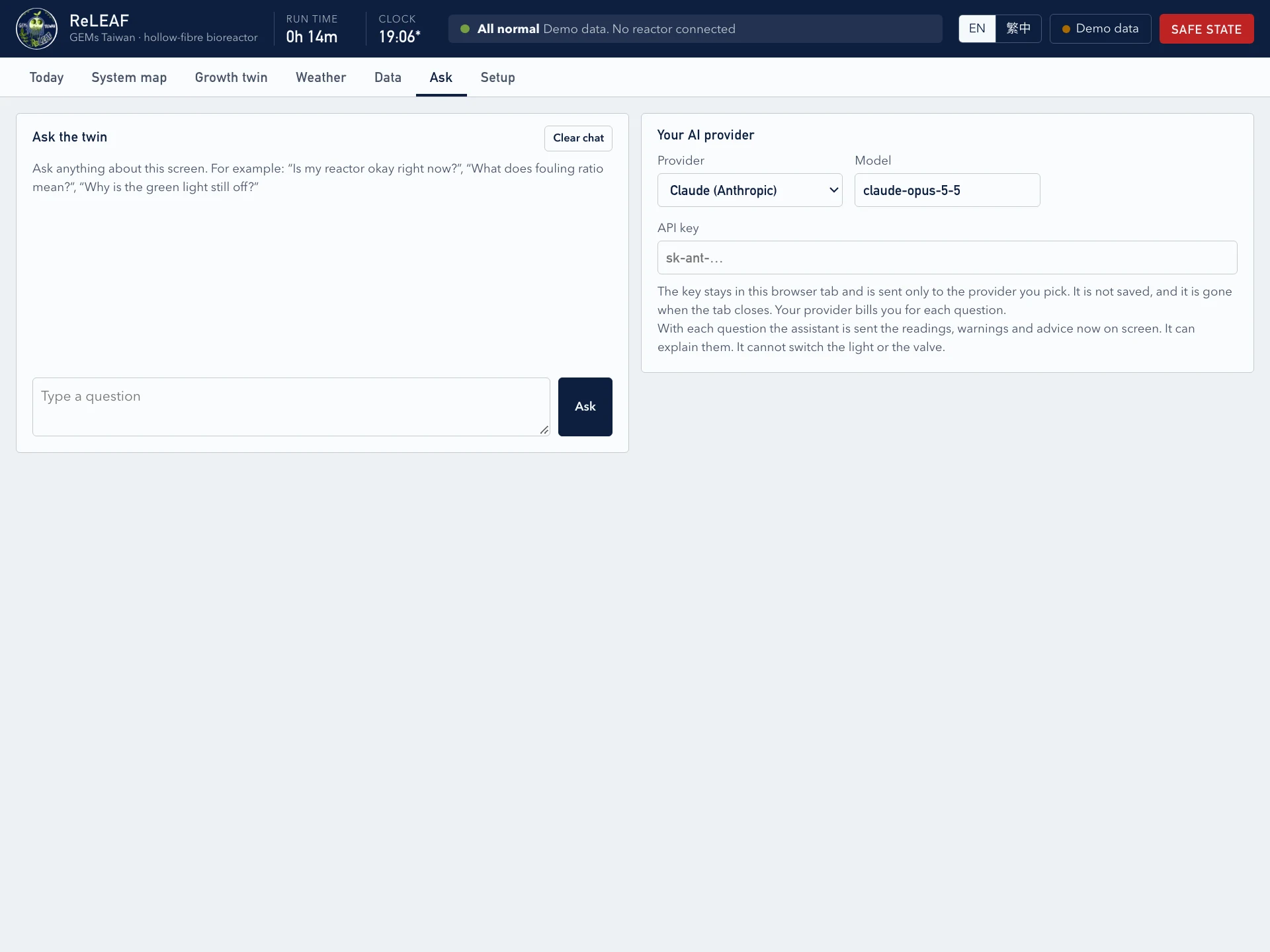Switch language to EN
Screen dimensions: 1270x952
click(x=977, y=28)
